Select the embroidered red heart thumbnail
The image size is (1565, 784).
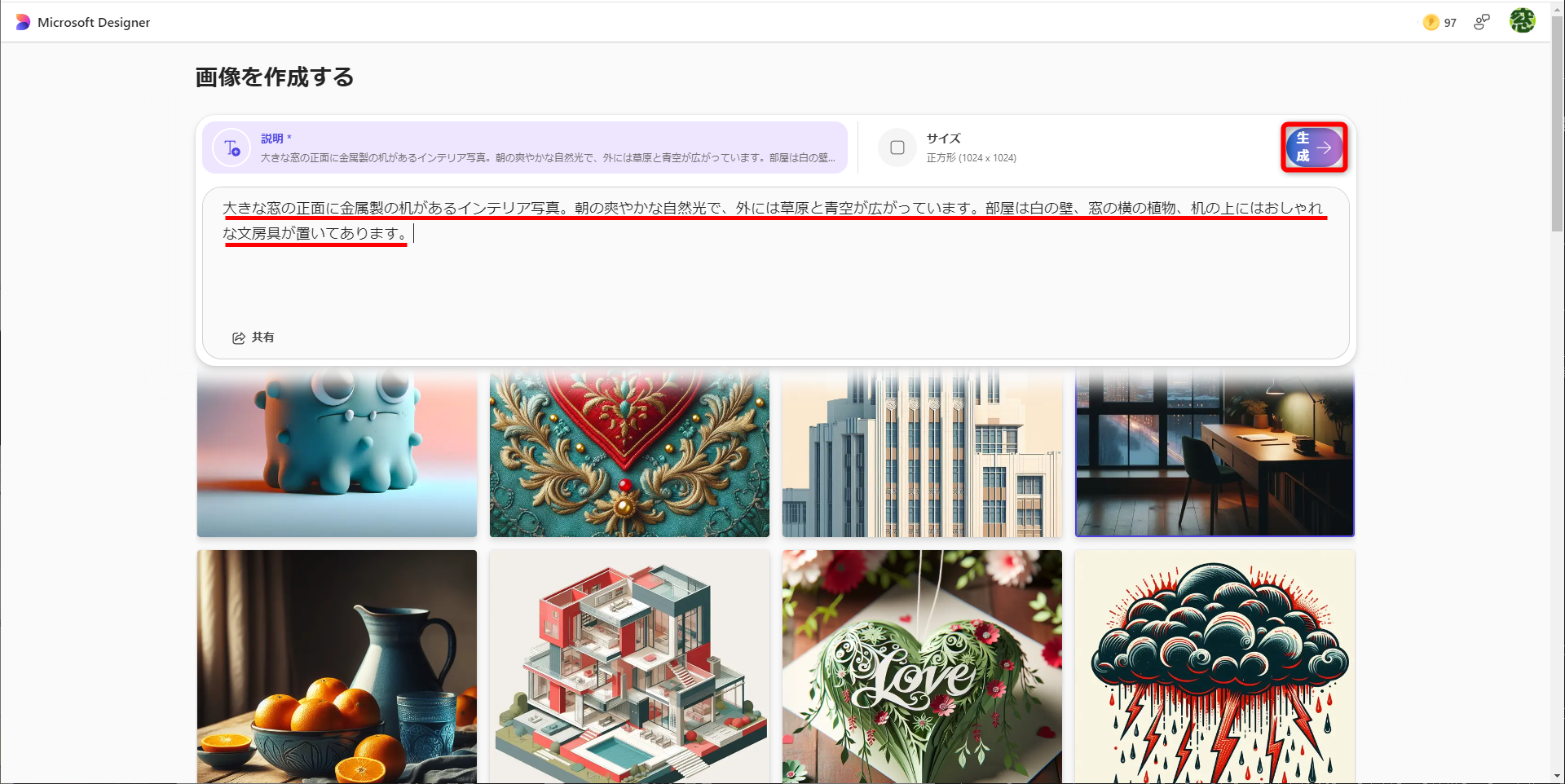click(x=629, y=451)
